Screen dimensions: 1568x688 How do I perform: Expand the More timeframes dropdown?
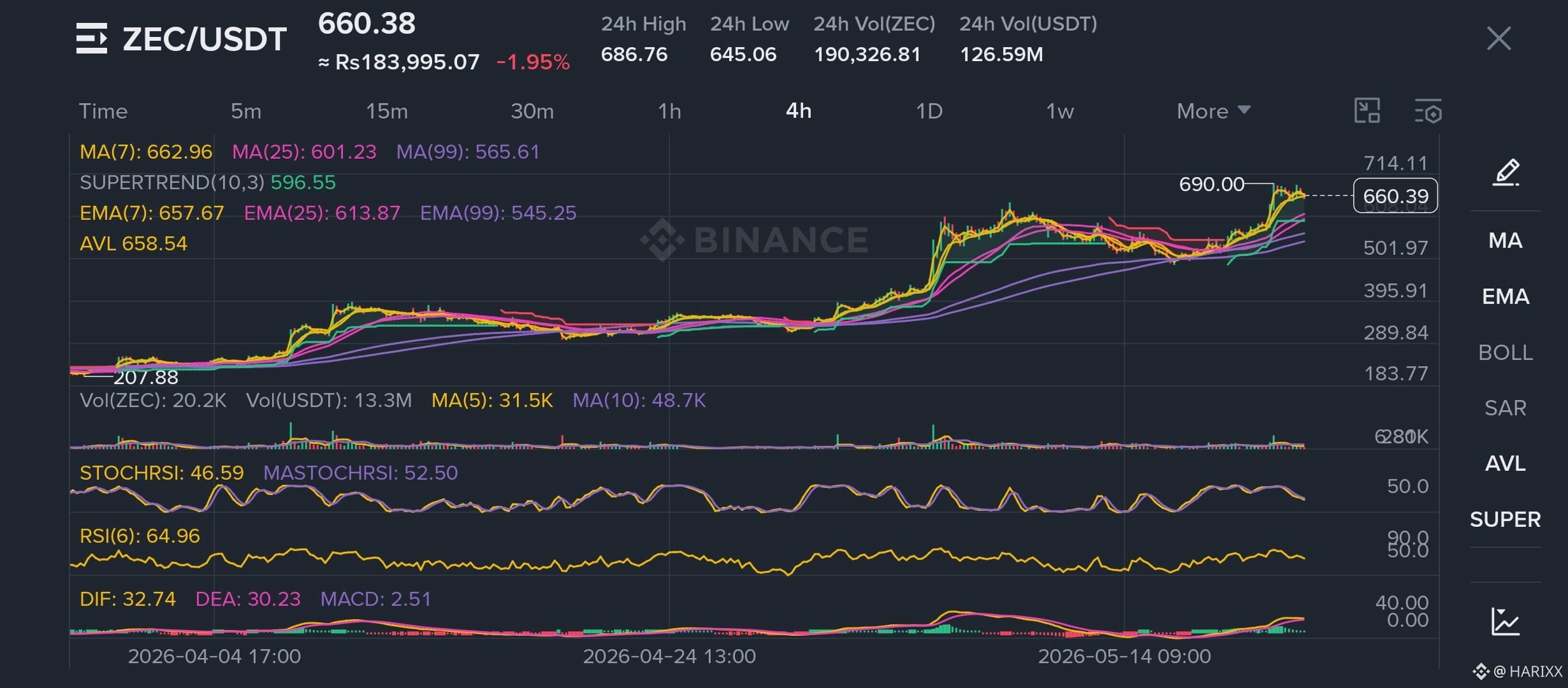click(1214, 111)
